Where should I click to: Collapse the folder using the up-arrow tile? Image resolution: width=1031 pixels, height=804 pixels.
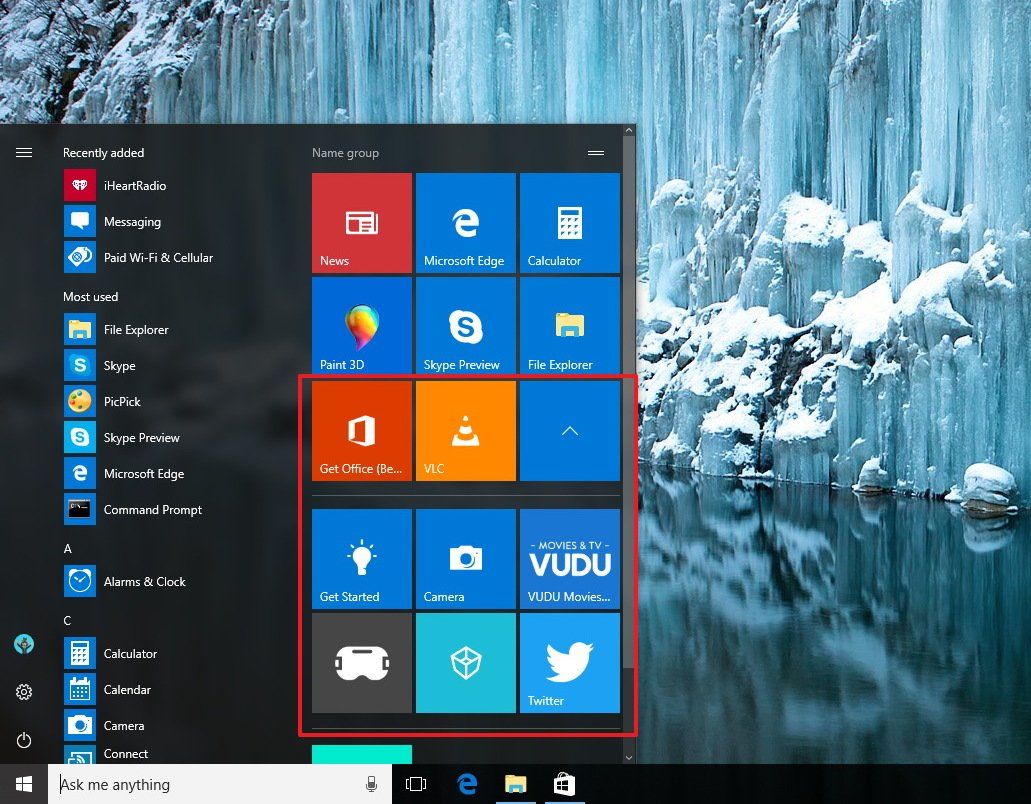point(569,430)
